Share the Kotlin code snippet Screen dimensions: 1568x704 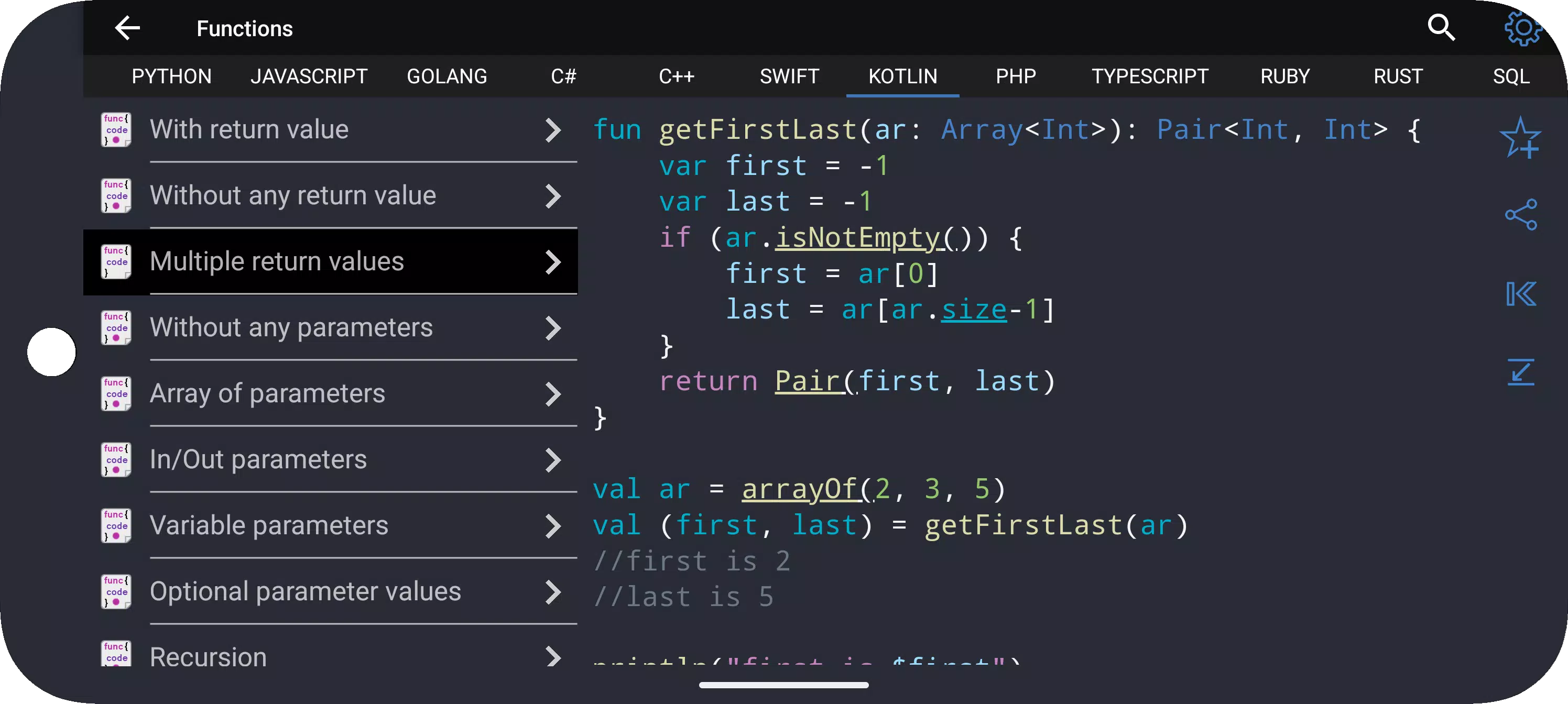(1520, 215)
